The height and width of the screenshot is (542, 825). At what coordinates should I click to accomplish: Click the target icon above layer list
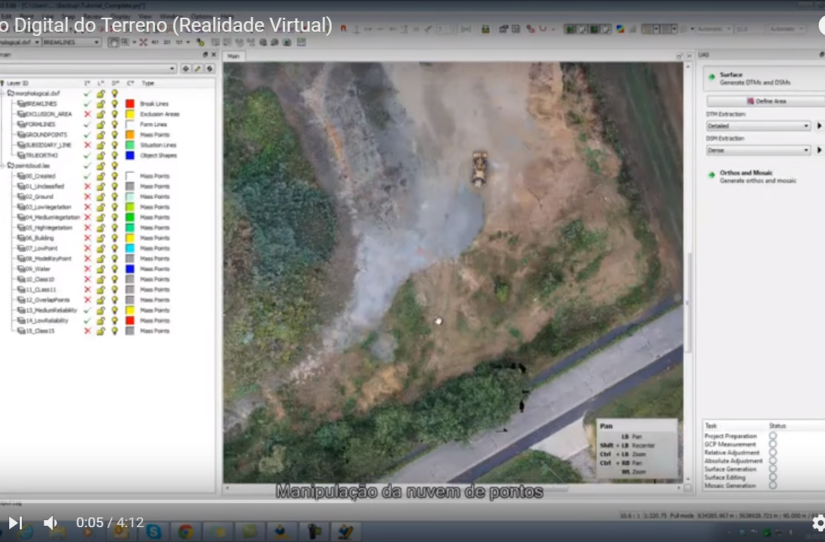click(x=186, y=69)
